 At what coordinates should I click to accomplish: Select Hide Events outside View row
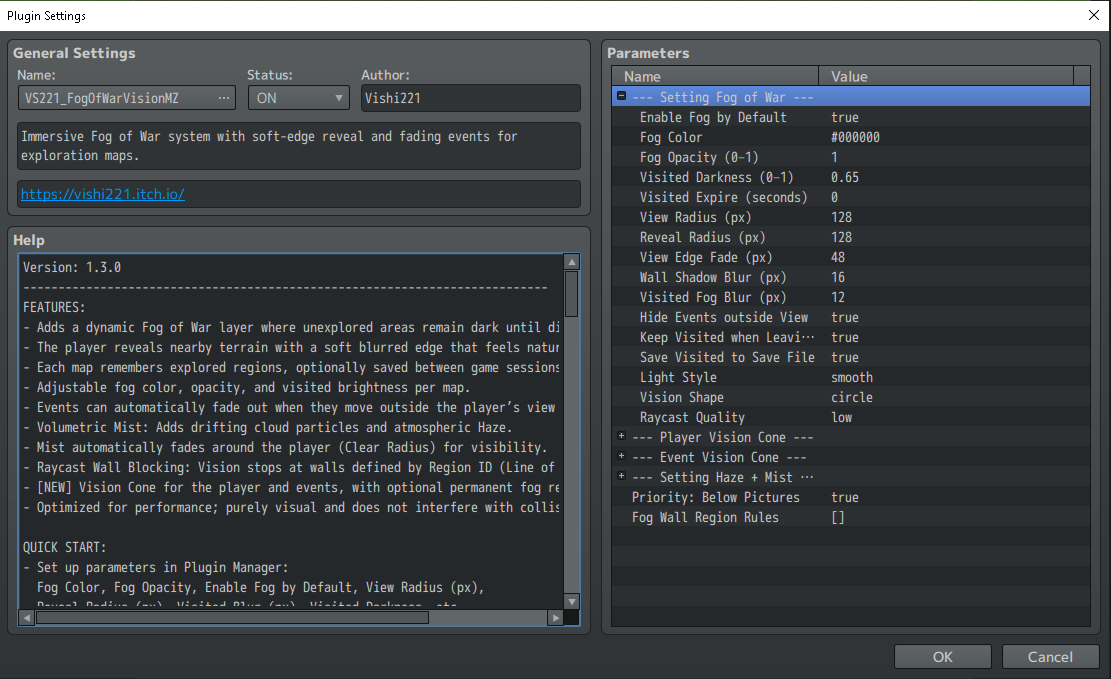(x=850, y=317)
